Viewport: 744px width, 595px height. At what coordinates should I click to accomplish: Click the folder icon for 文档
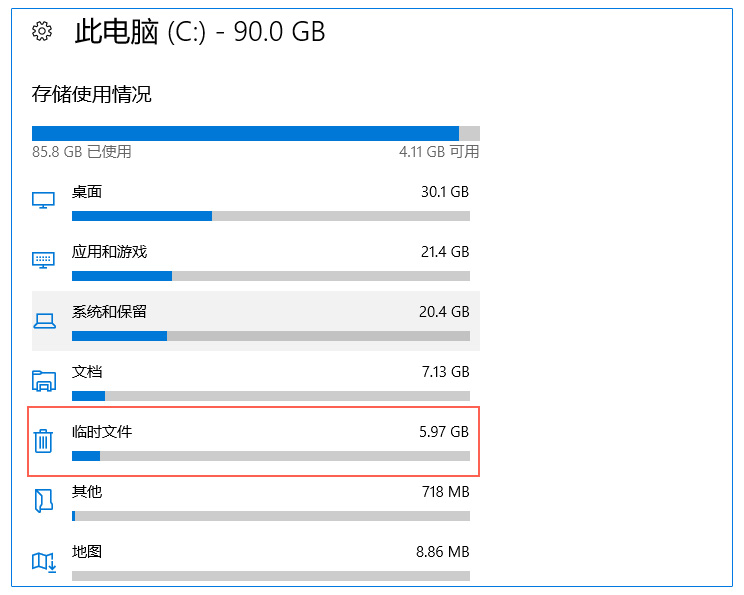[44, 381]
